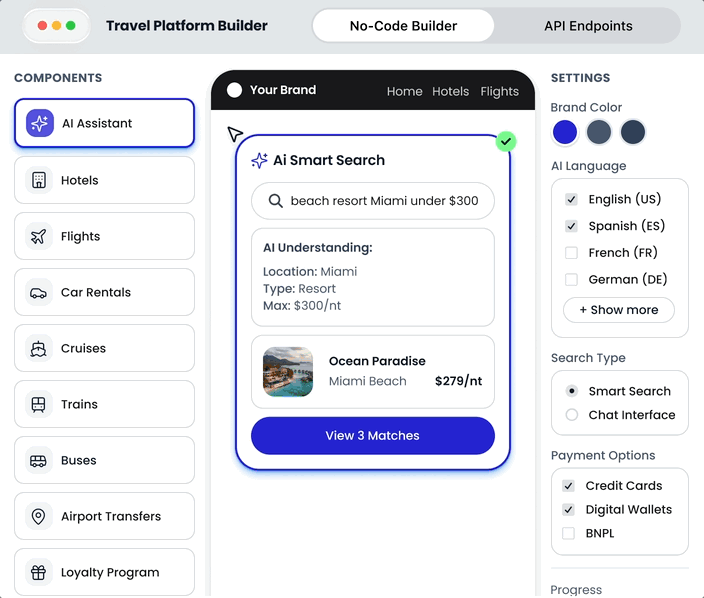The image size is (704, 598).
Task: Click the Flights airplane icon
Action: [39, 236]
